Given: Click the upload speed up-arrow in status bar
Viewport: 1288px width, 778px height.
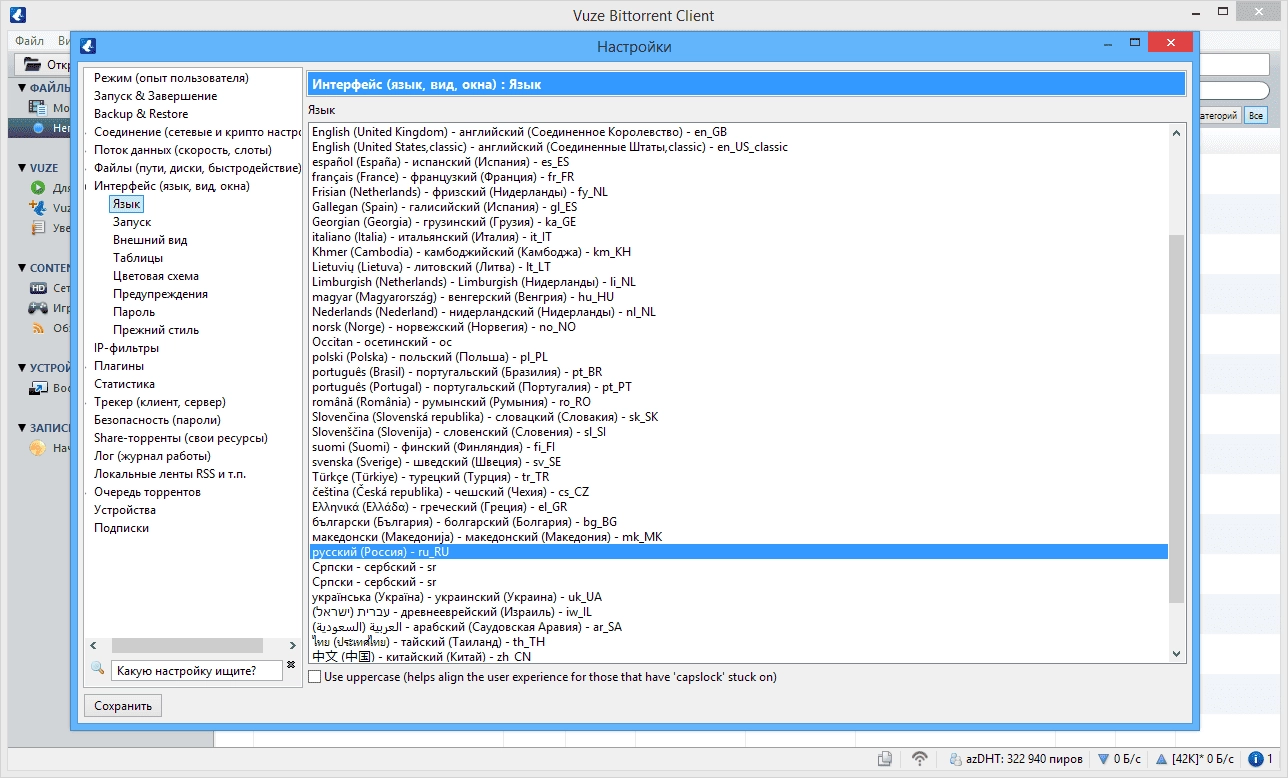Looking at the screenshot, I should tap(1161, 760).
